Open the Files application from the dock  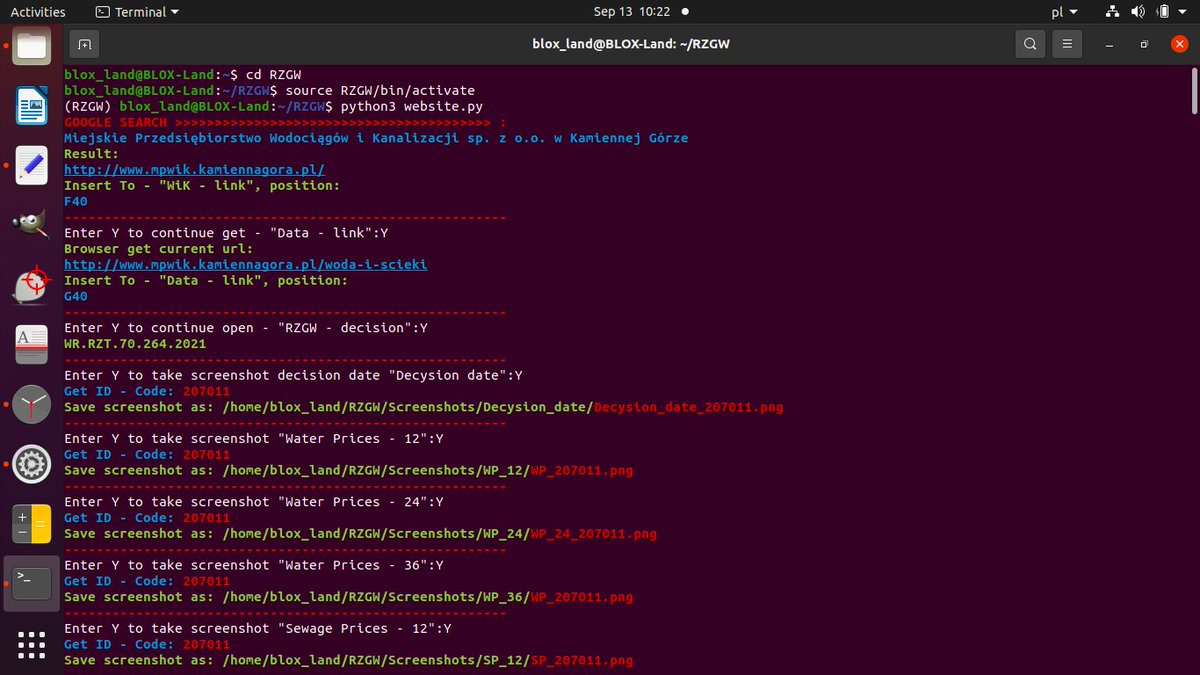point(30,45)
